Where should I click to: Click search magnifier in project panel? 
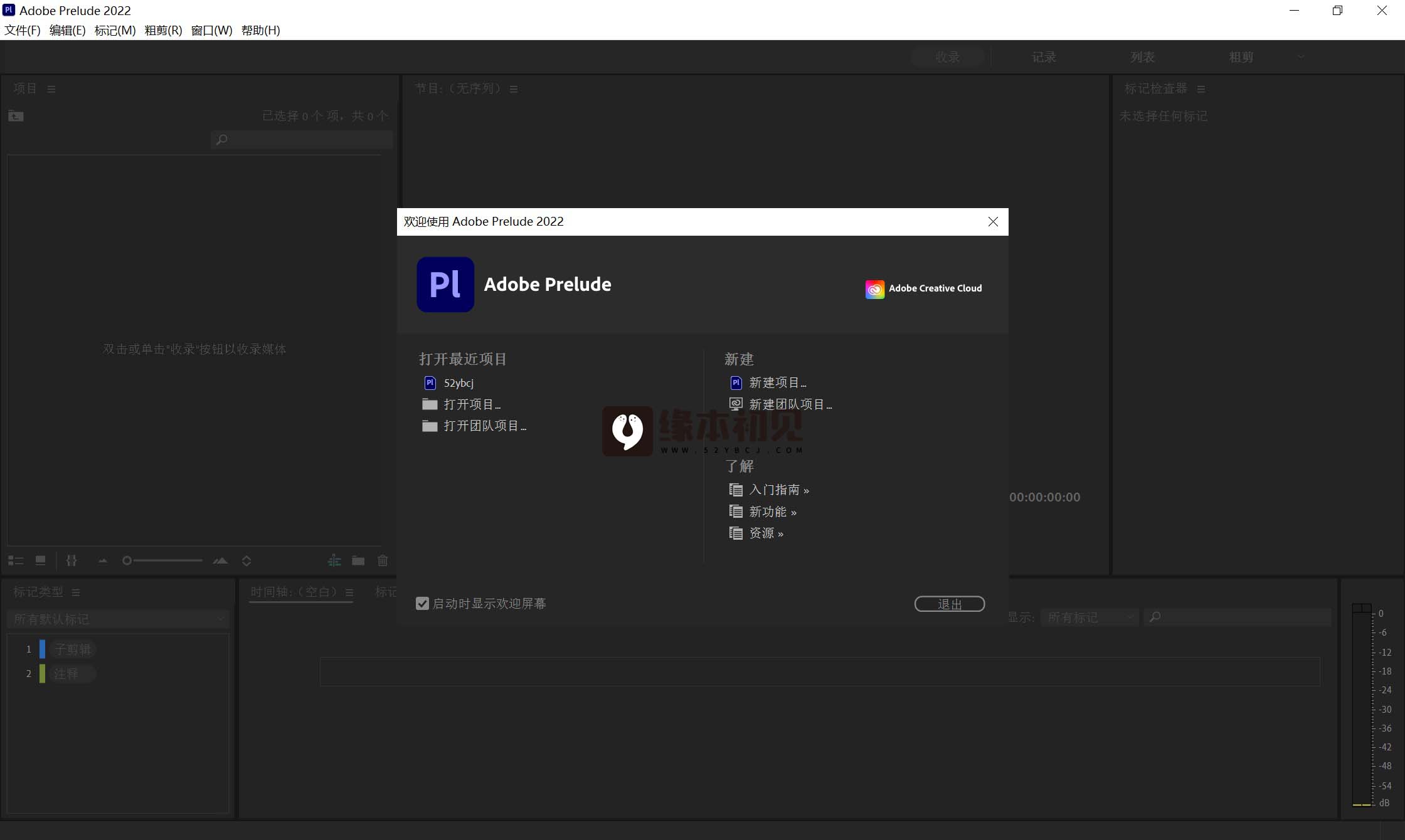(221, 139)
